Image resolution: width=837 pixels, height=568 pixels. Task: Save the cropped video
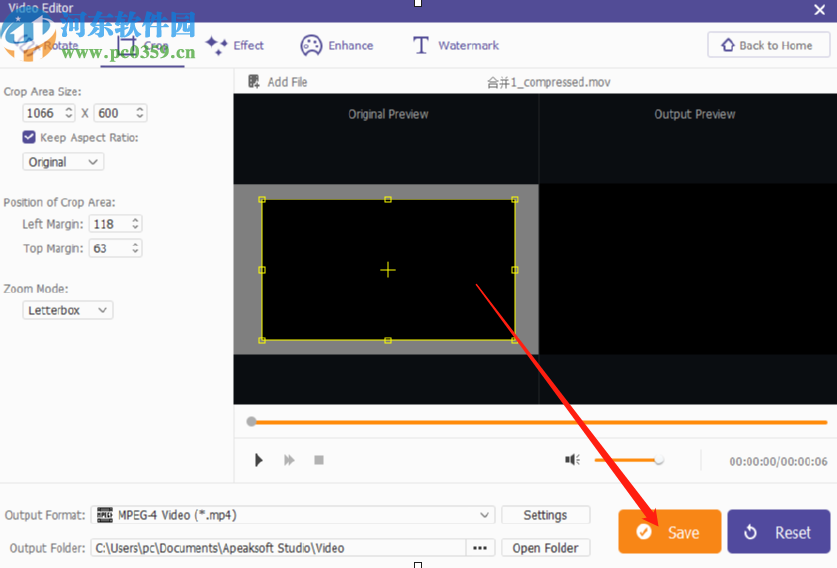(669, 532)
